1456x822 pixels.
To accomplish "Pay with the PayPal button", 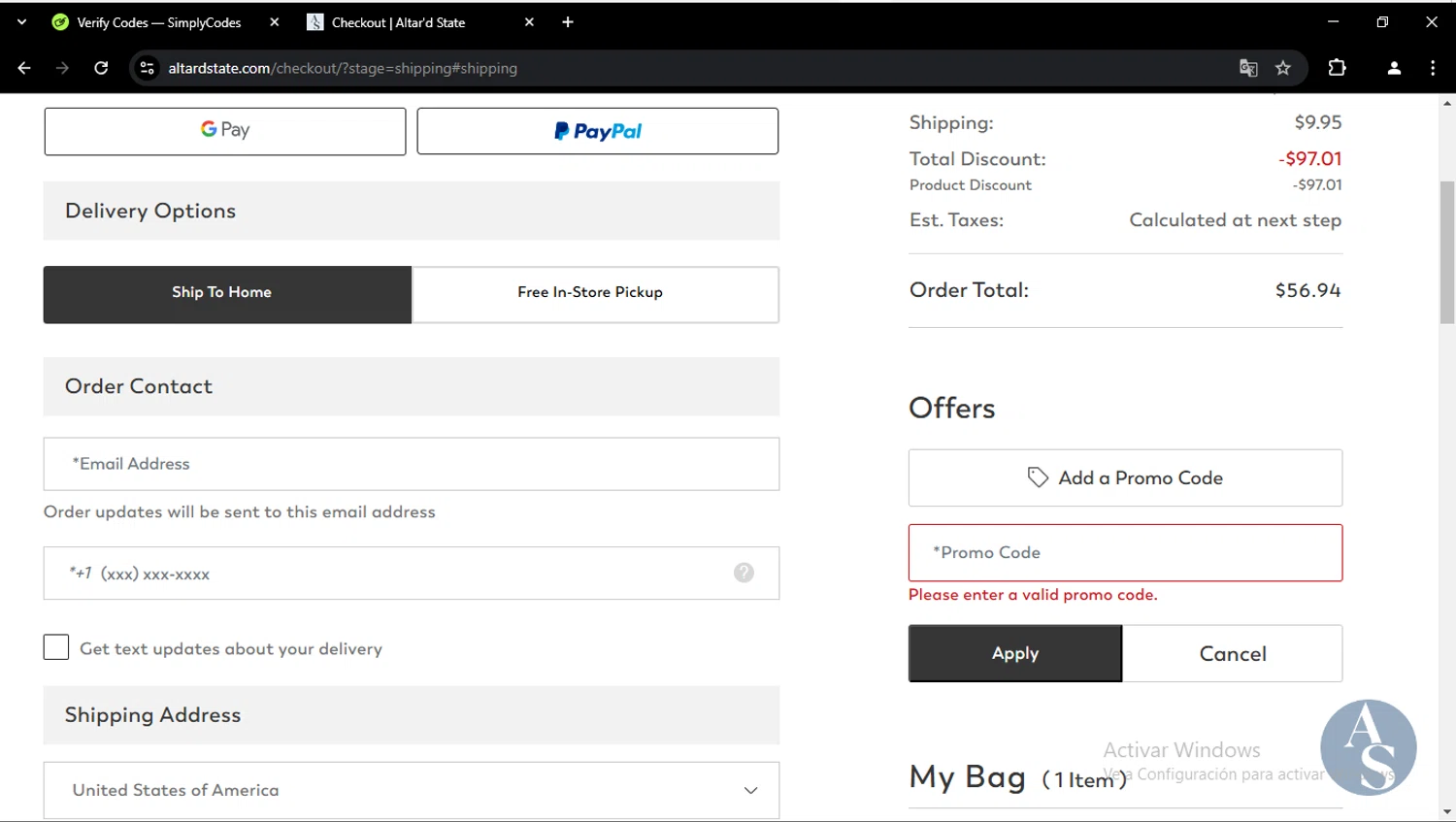I will 597,131.
